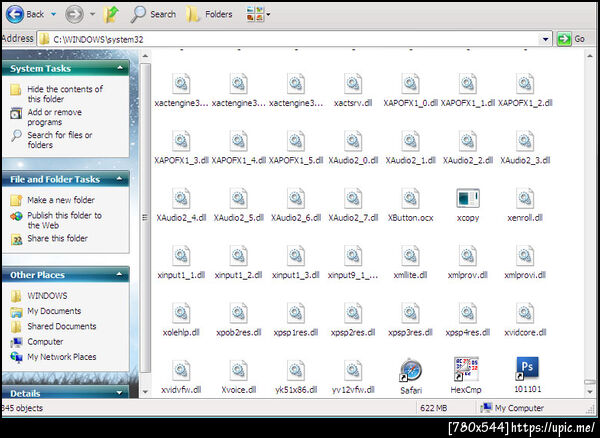Screen dimensions: 600x438
Task: Click file list scrollbar up arrow
Action: tap(589, 56)
